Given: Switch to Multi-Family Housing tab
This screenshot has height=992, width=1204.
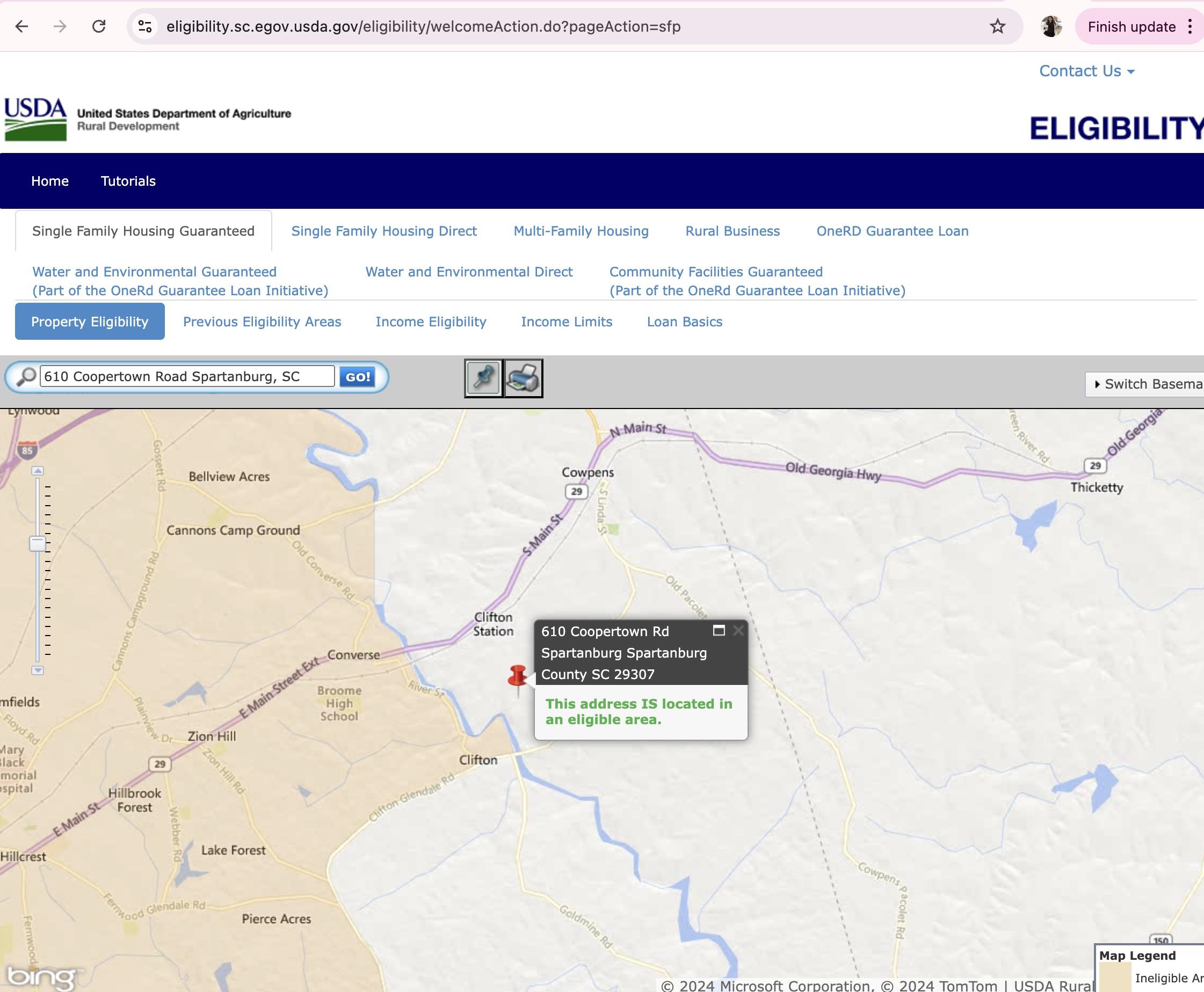Looking at the screenshot, I should click(x=581, y=231).
